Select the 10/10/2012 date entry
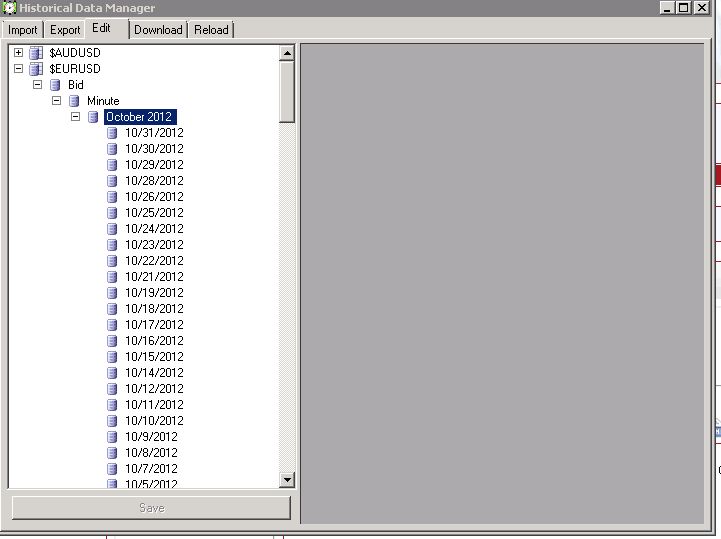721x539 pixels. point(154,420)
